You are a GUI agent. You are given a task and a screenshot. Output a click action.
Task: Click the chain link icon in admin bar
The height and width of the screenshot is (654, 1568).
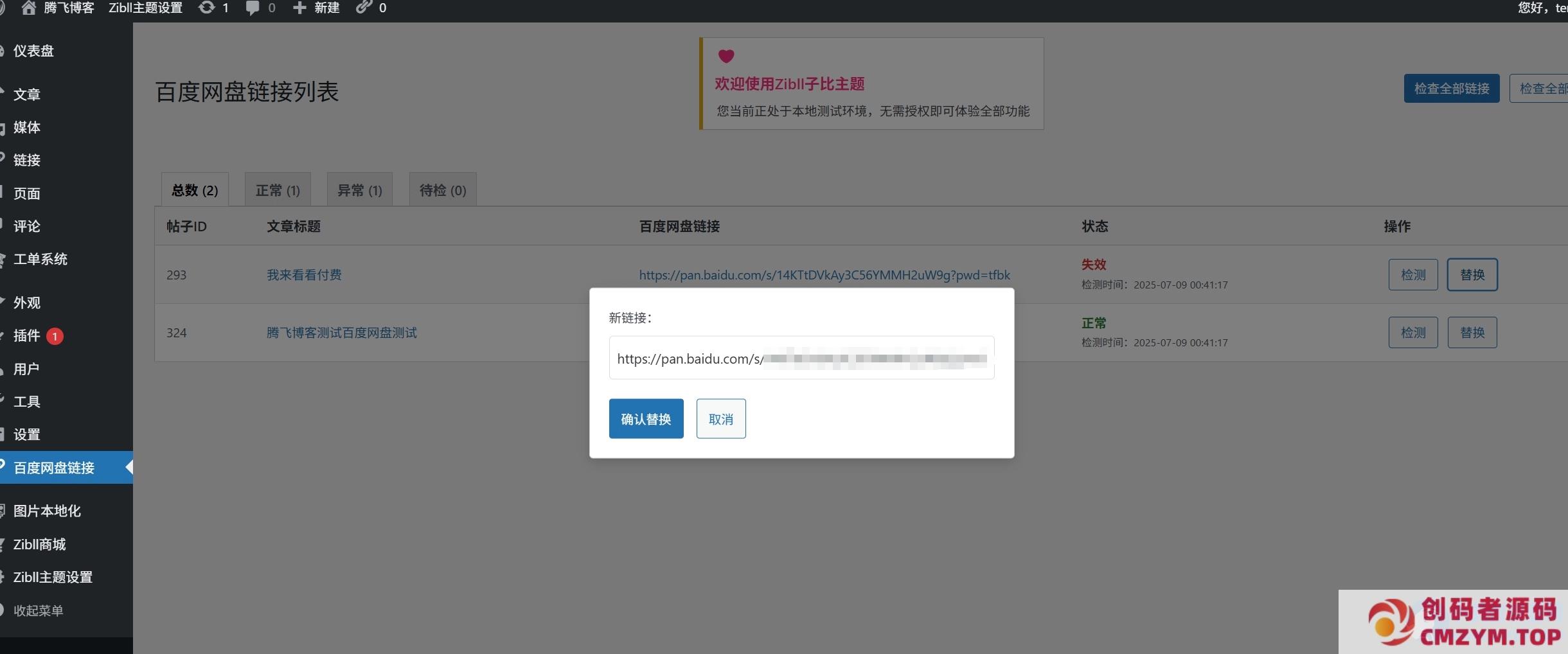(x=364, y=8)
